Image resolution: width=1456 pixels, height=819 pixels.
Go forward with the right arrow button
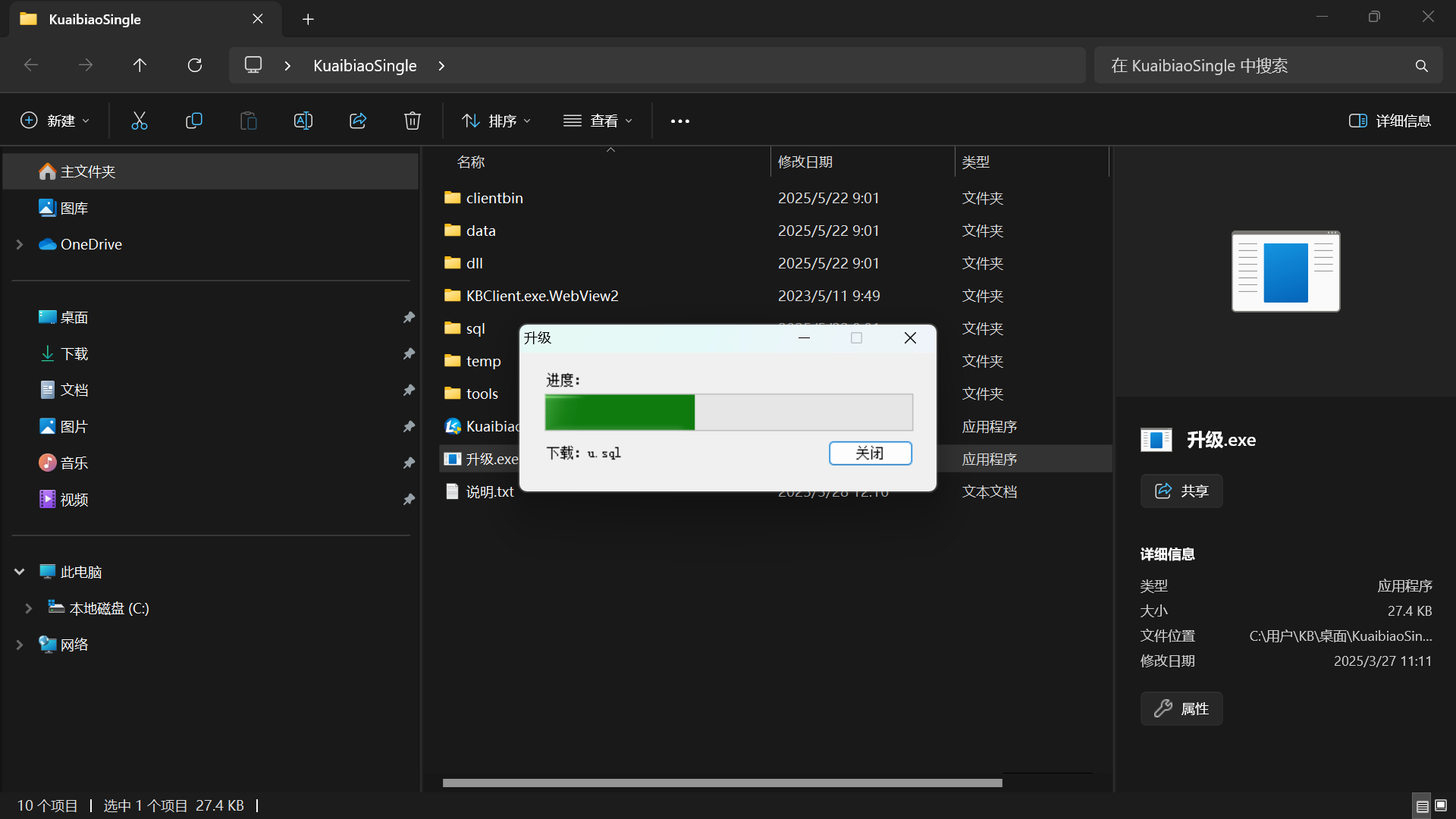coord(86,65)
